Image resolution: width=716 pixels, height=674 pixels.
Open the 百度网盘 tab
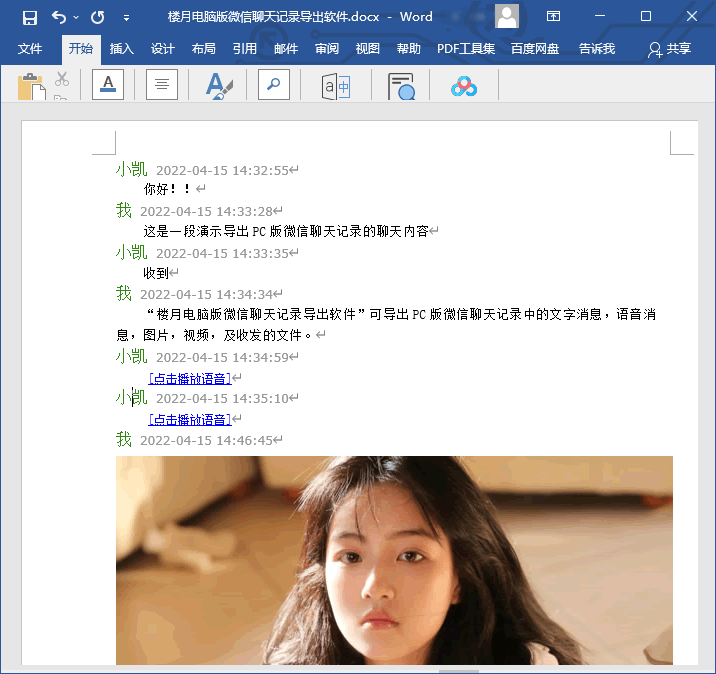(x=535, y=48)
